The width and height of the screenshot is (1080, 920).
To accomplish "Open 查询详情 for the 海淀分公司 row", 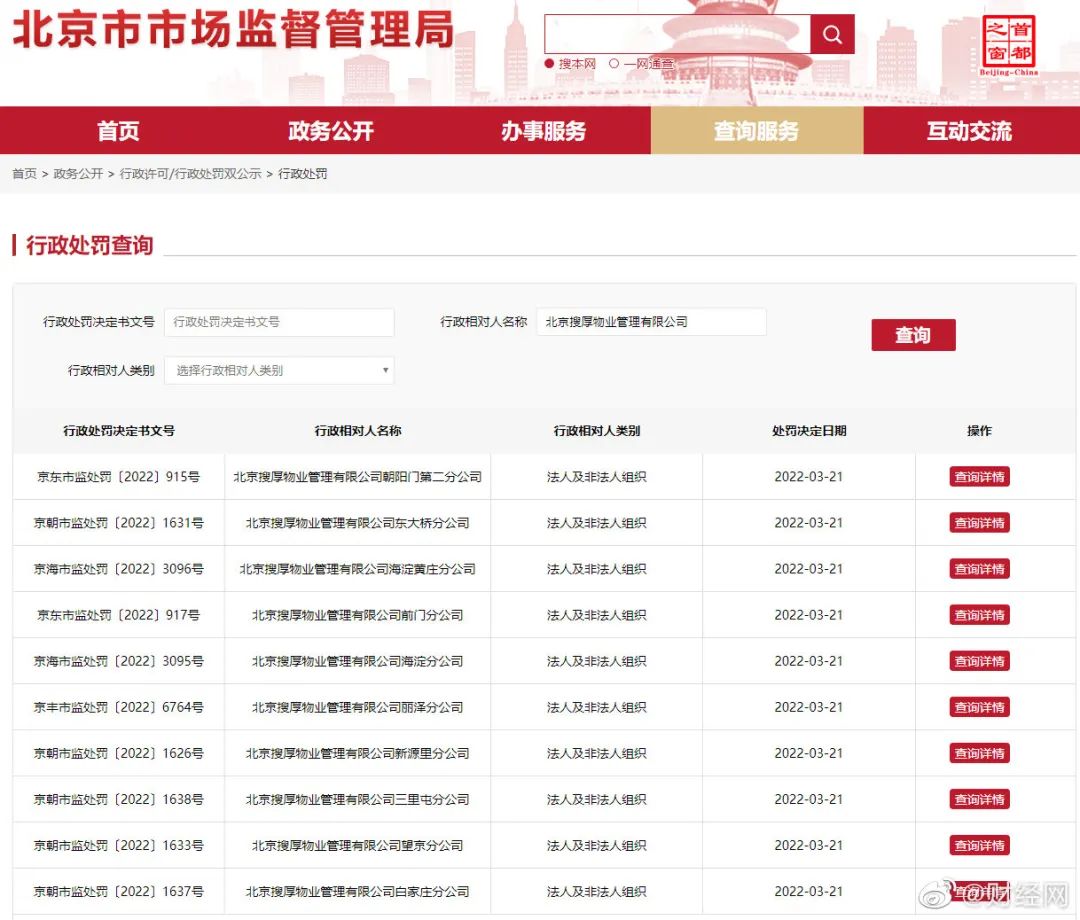I will point(978,660).
